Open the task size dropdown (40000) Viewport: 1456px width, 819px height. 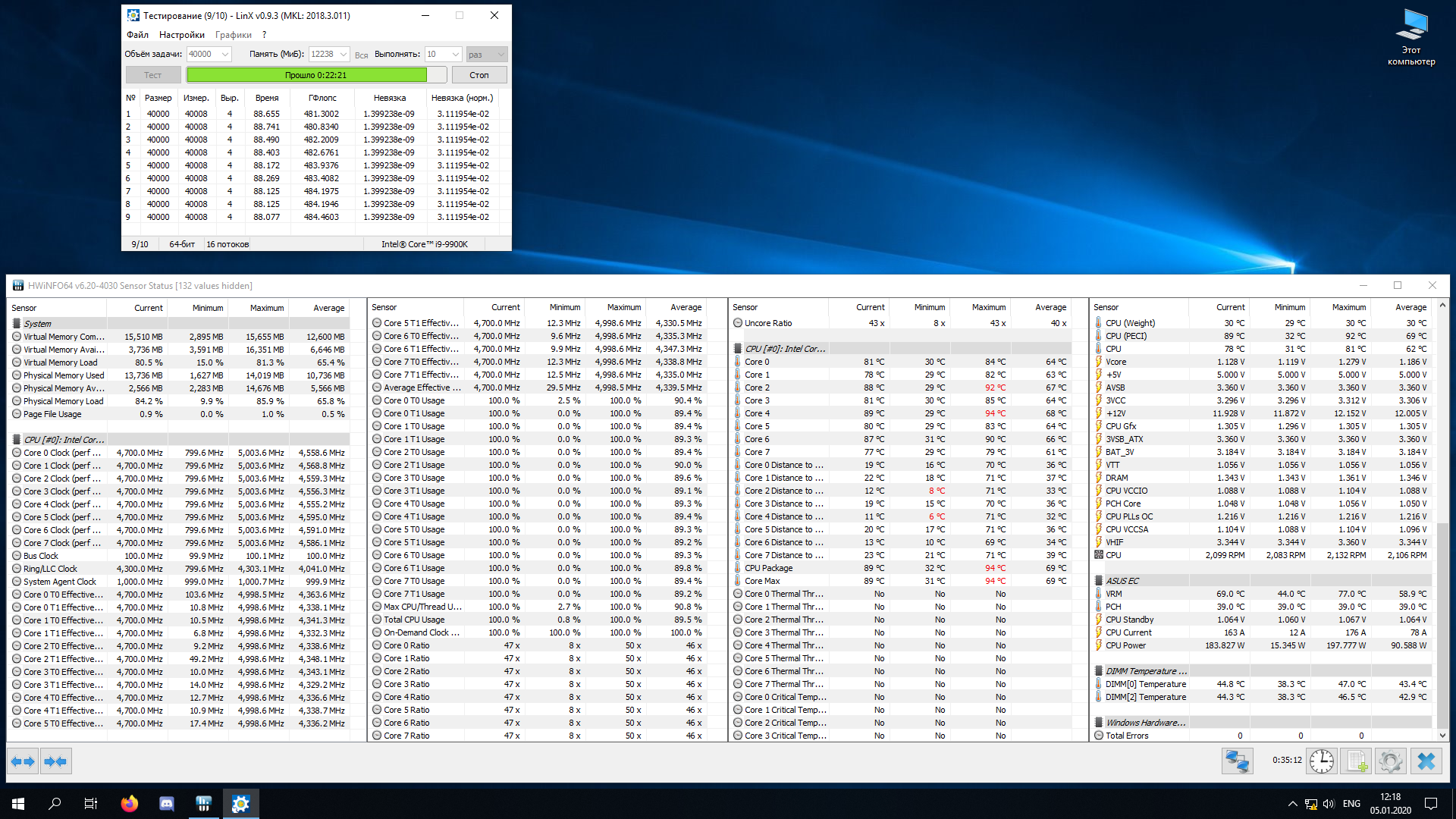coord(225,54)
